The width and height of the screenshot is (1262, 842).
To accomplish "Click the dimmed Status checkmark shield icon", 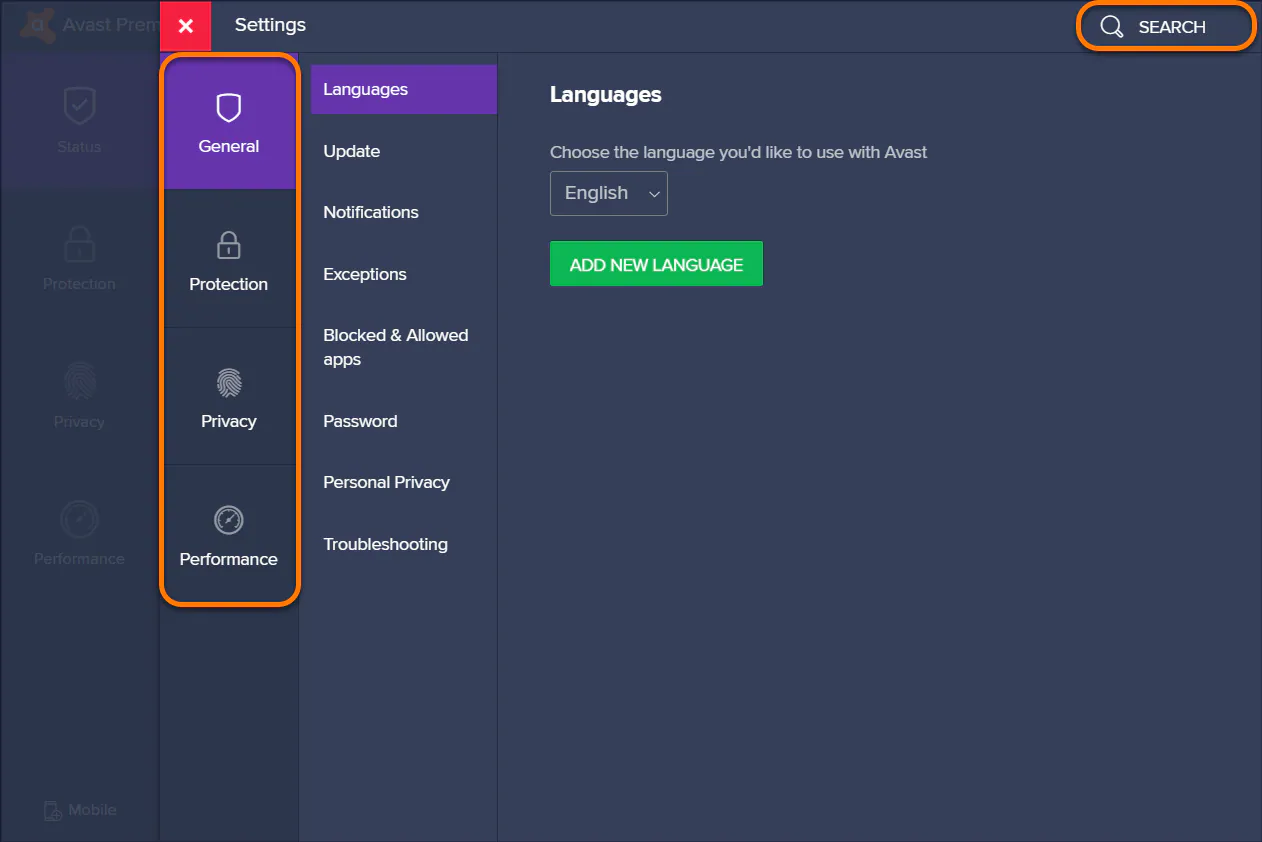I will point(79,105).
